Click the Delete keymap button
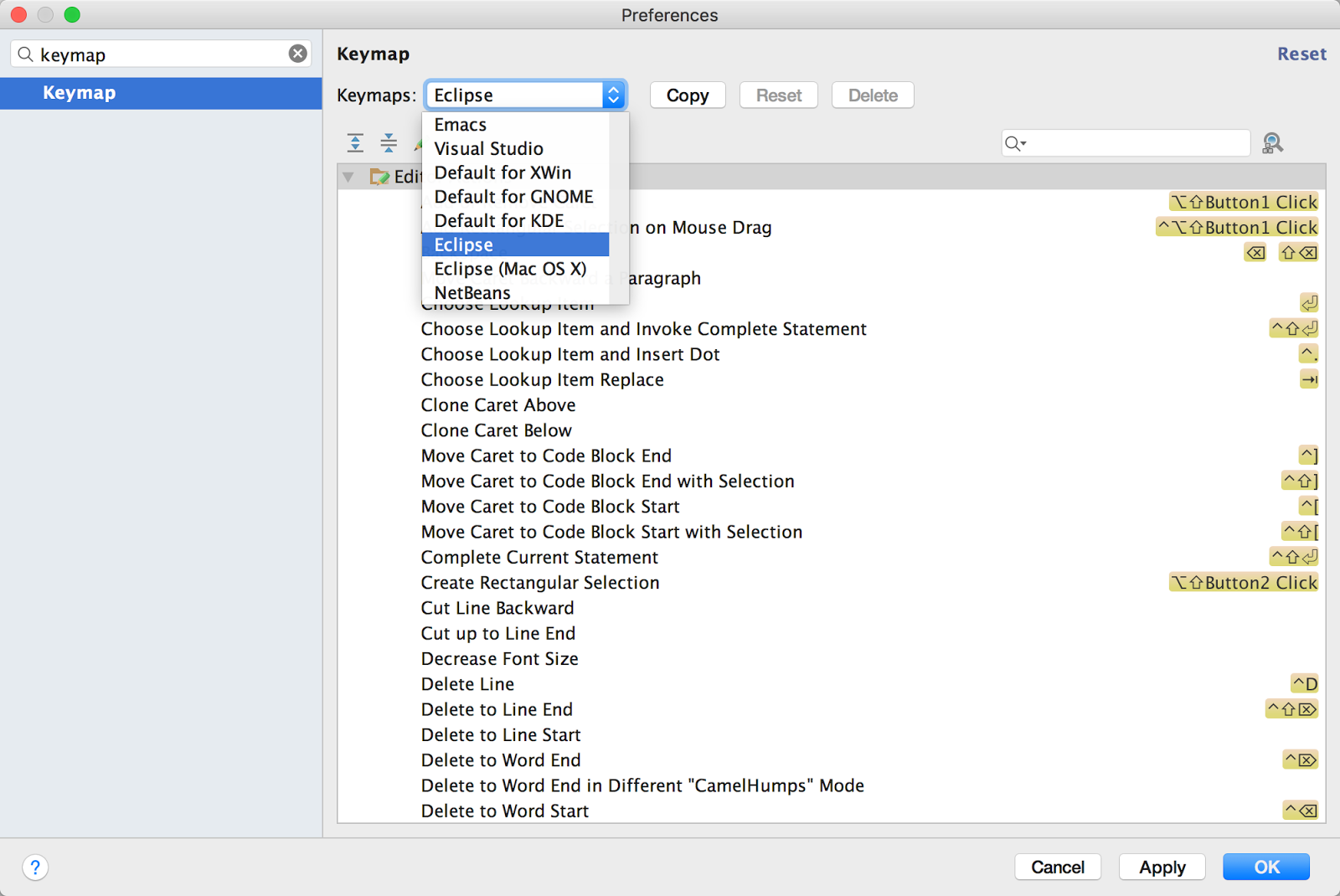 pos(873,95)
